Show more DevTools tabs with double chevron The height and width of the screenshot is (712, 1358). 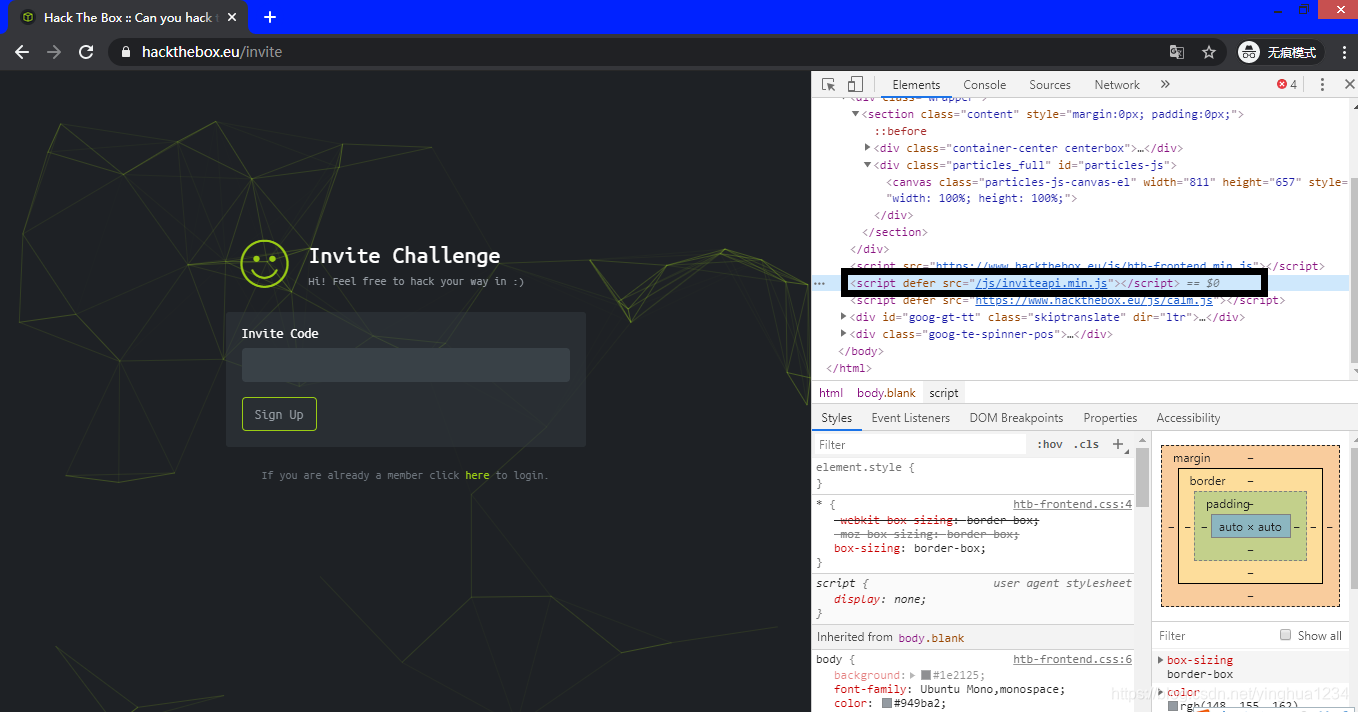point(1165,85)
